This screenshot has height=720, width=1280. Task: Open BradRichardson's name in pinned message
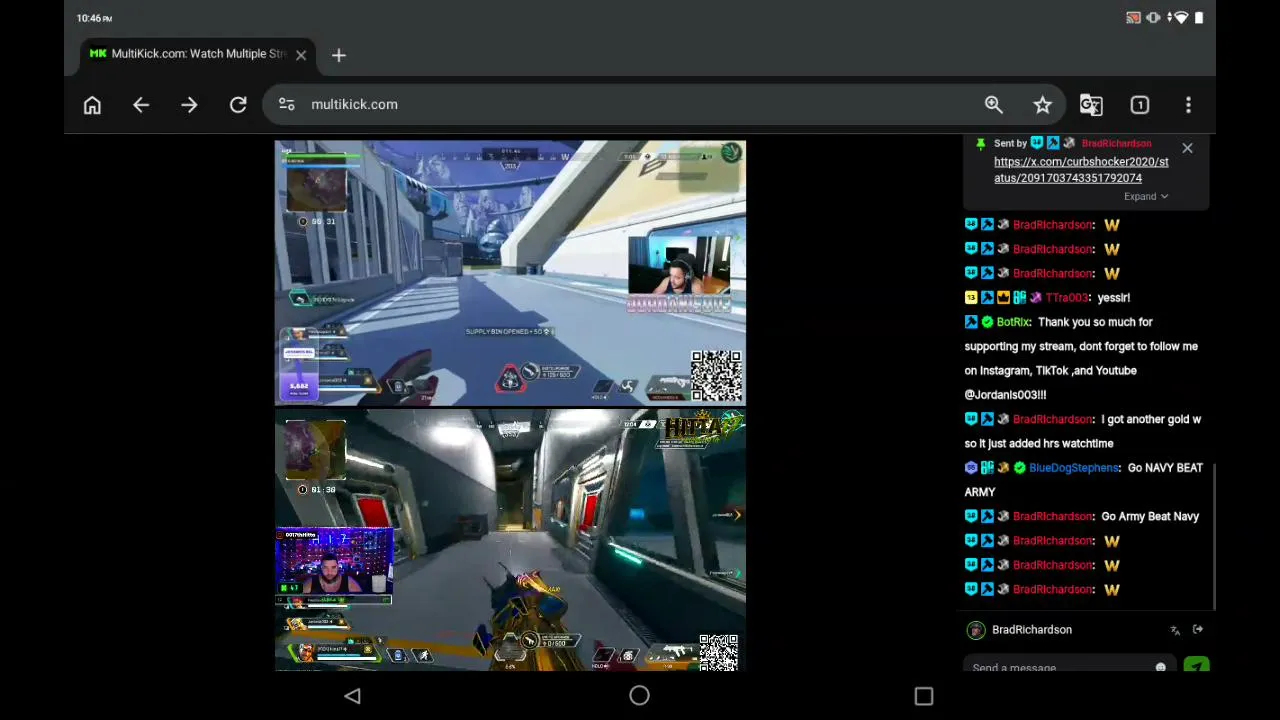1116,144
